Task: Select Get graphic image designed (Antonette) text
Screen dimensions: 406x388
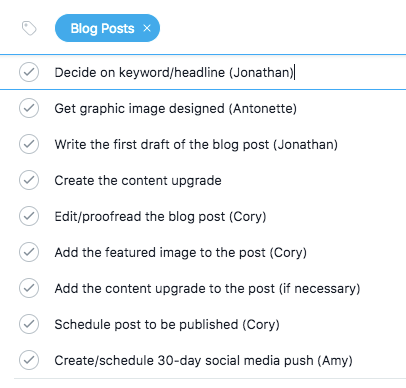Action: tap(176, 109)
